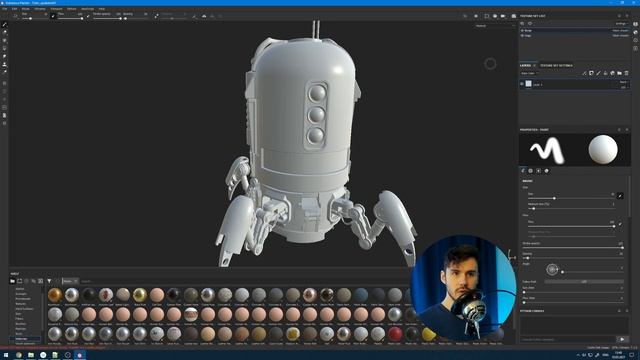Add an effect to the layer
Screen dimensions: 640x360
tap(584, 73)
